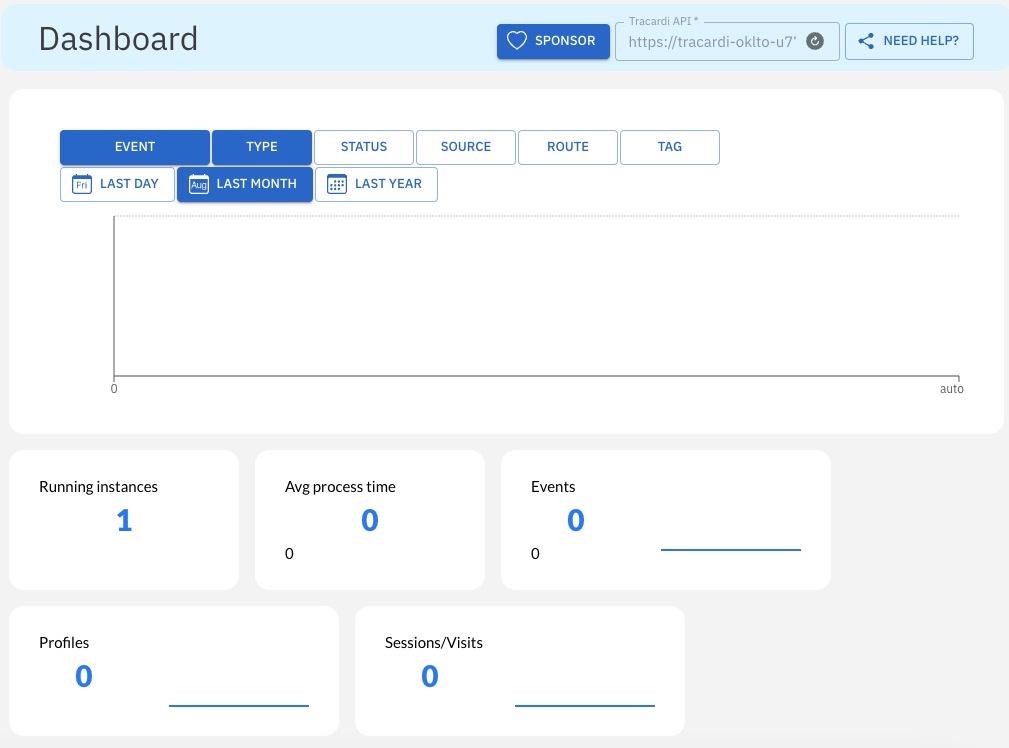Select the Tag grouping button
Image resolution: width=1009 pixels, height=748 pixels.
coord(670,147)
